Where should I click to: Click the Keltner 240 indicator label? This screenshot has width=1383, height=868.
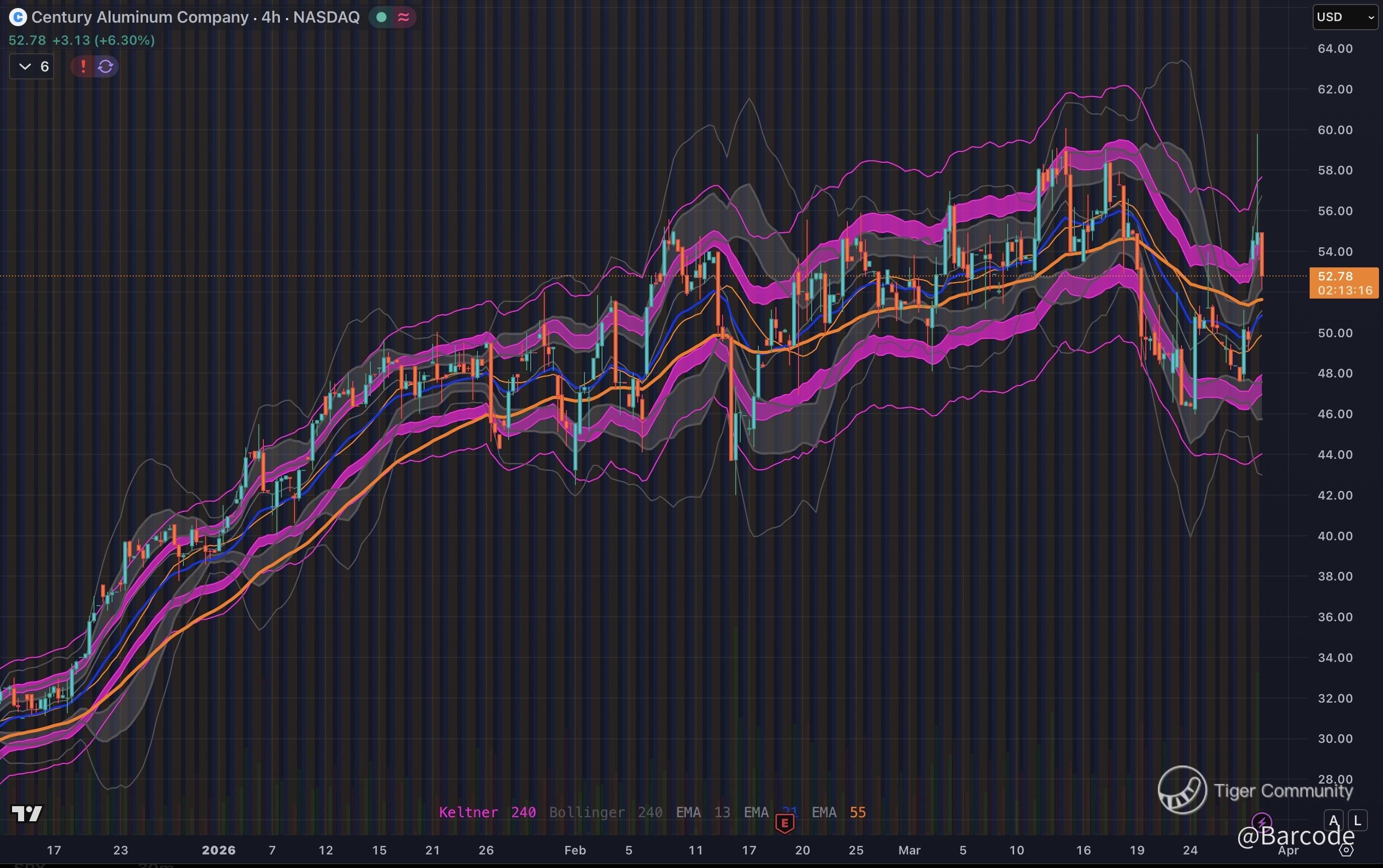click(487, 812)
